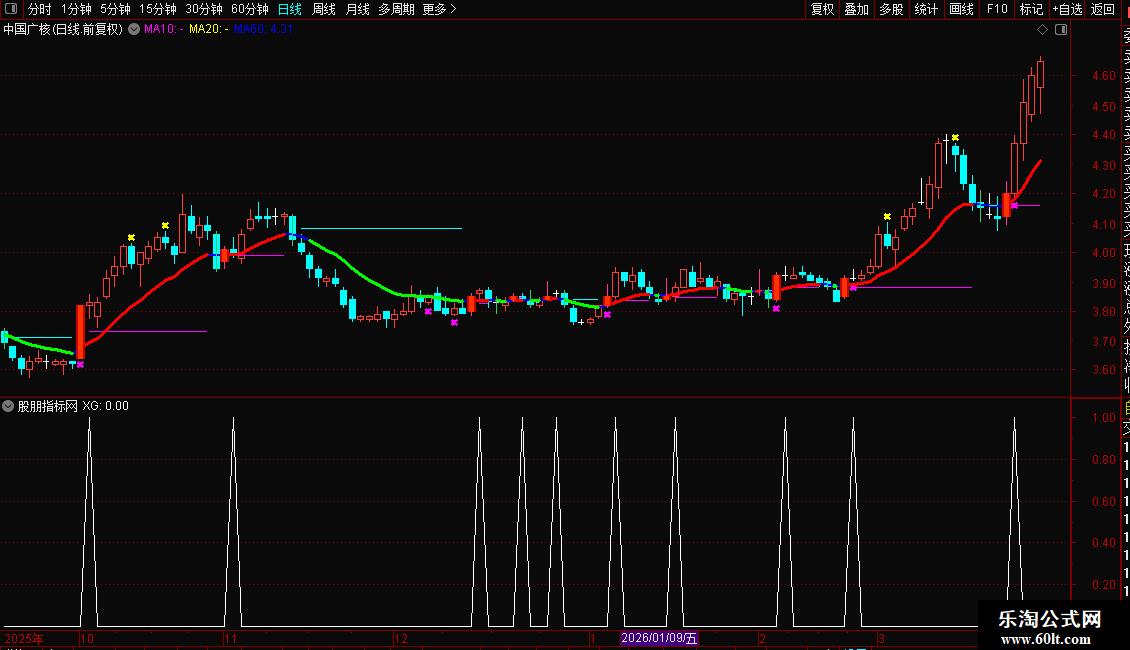
Task: Click the 4.00 price axis label
Action: (x=1103, y=253)
